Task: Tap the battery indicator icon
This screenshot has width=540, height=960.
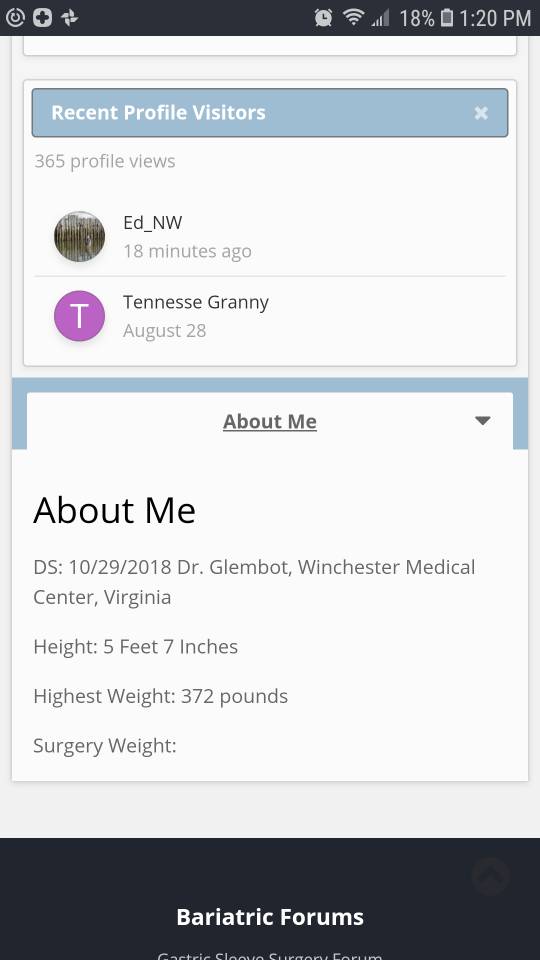Action: click(x=447, y=18)
